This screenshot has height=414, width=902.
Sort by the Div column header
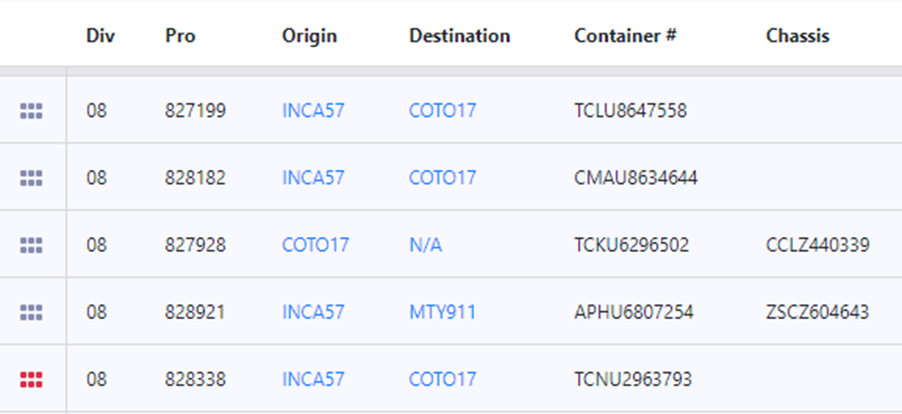pyautogui.click(x=101, y=36)
